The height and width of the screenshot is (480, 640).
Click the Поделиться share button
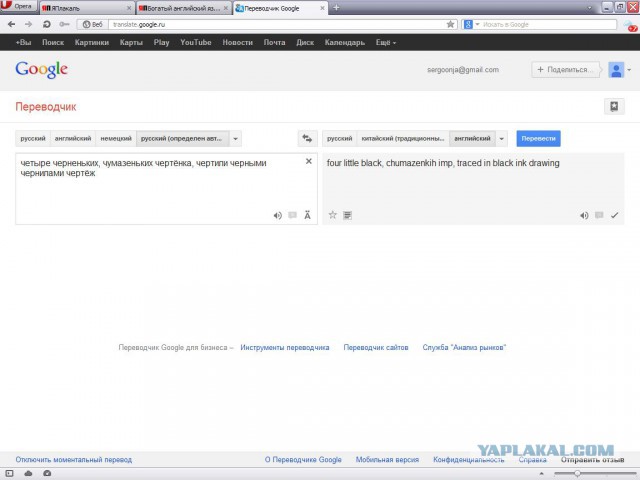565,70
